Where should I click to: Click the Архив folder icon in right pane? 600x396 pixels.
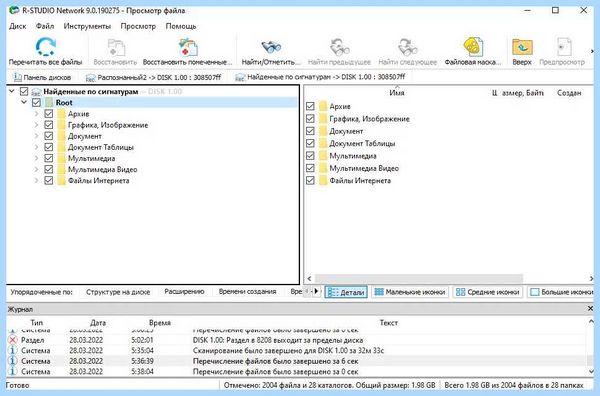323,106
